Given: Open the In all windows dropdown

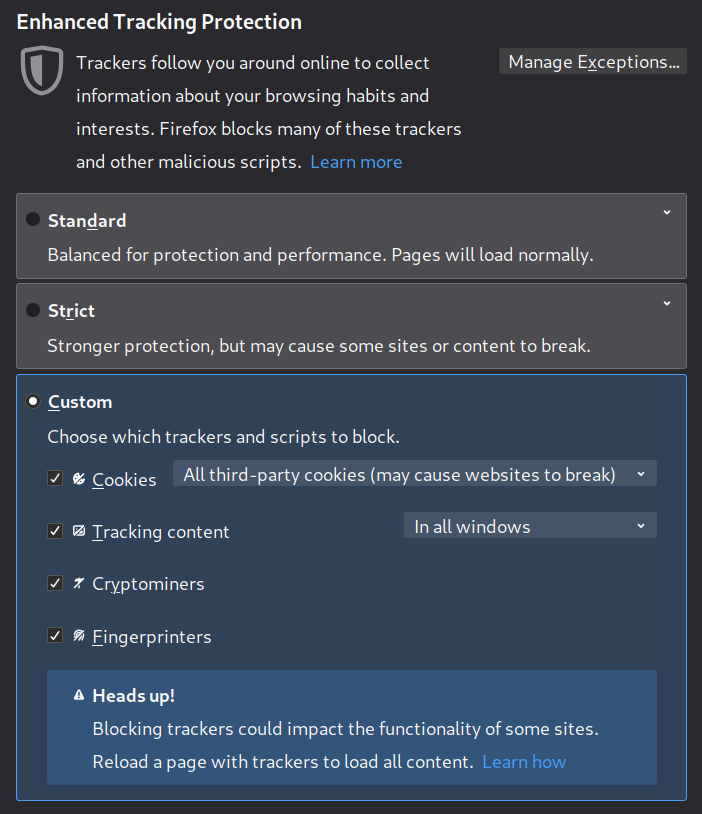Looking at the screenshot, I should pyautogui.click(x=530, y=526).
